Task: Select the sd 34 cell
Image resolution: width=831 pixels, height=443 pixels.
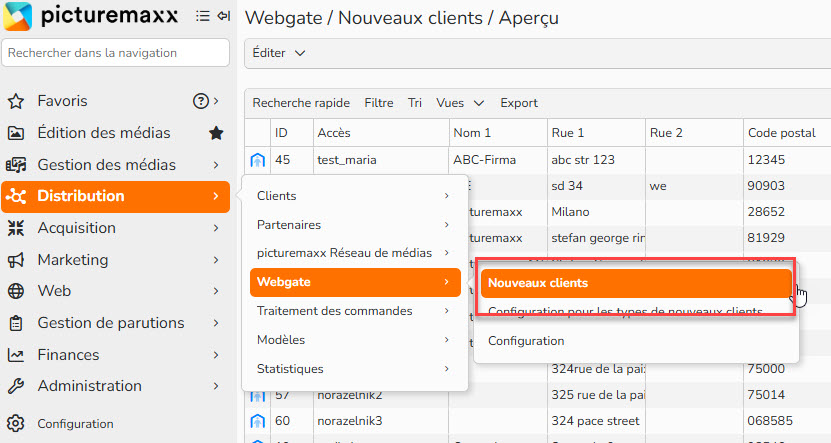Action: (596, 186)
